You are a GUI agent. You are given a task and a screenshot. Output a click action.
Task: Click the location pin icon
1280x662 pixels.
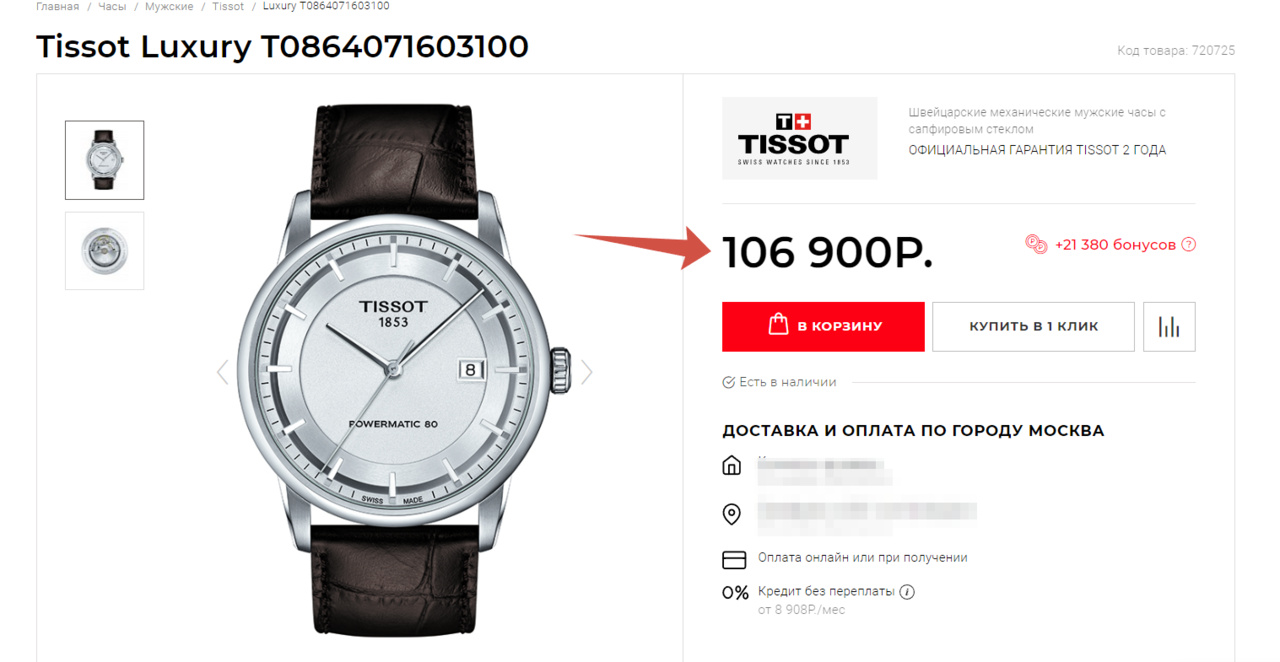click(x=732, y=514)
